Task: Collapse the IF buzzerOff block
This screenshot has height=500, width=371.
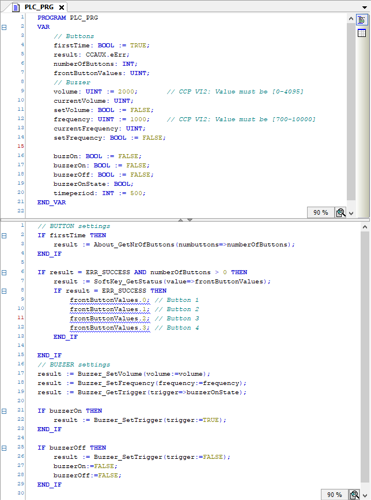Action: tap(4, 448)
